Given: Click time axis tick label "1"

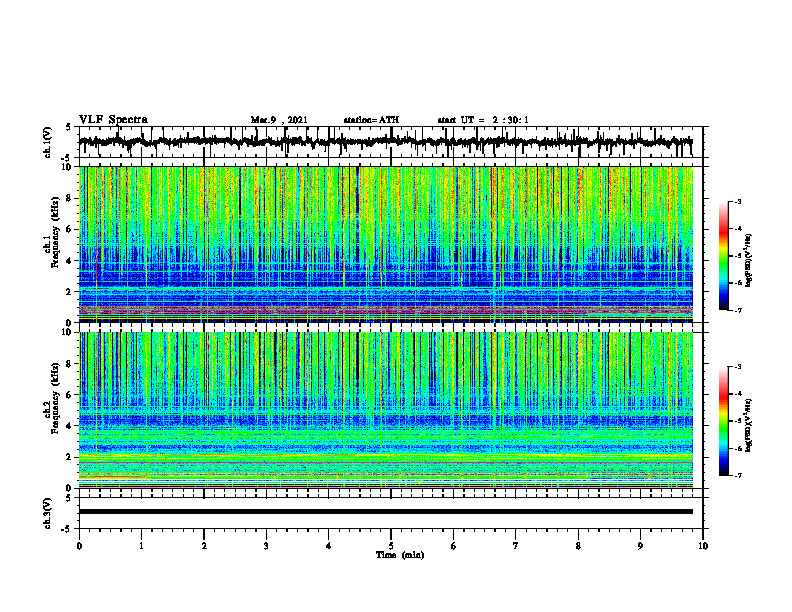Looking at the screenshot, I should [141, 546].
